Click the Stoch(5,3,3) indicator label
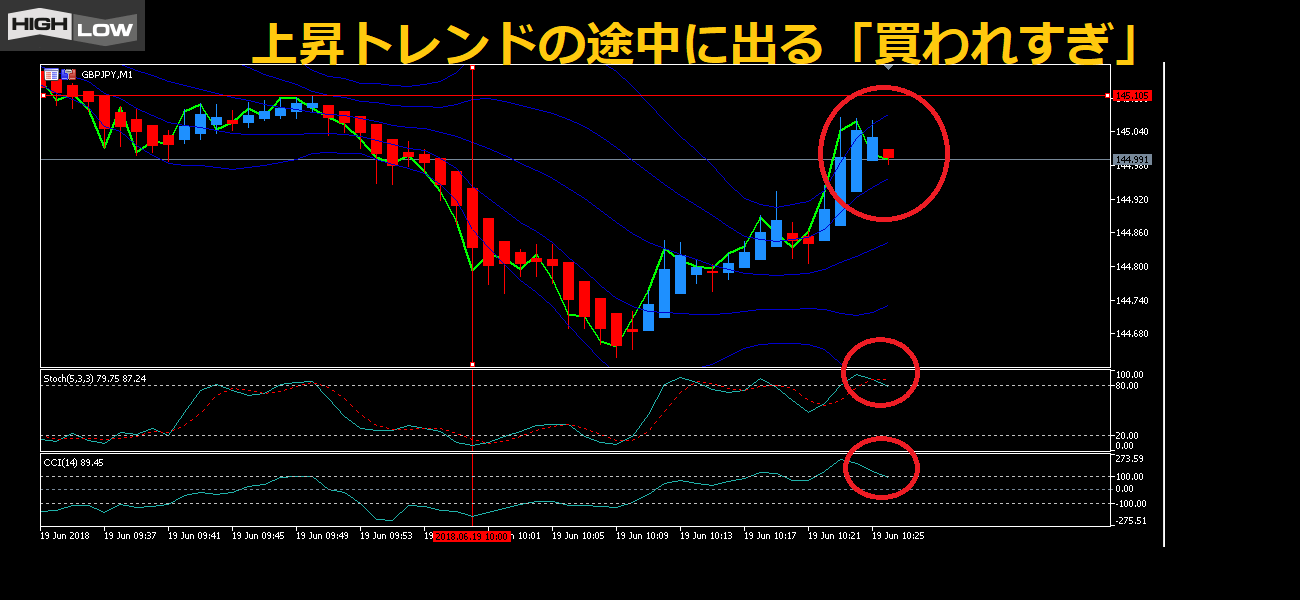 pos(94,379)
